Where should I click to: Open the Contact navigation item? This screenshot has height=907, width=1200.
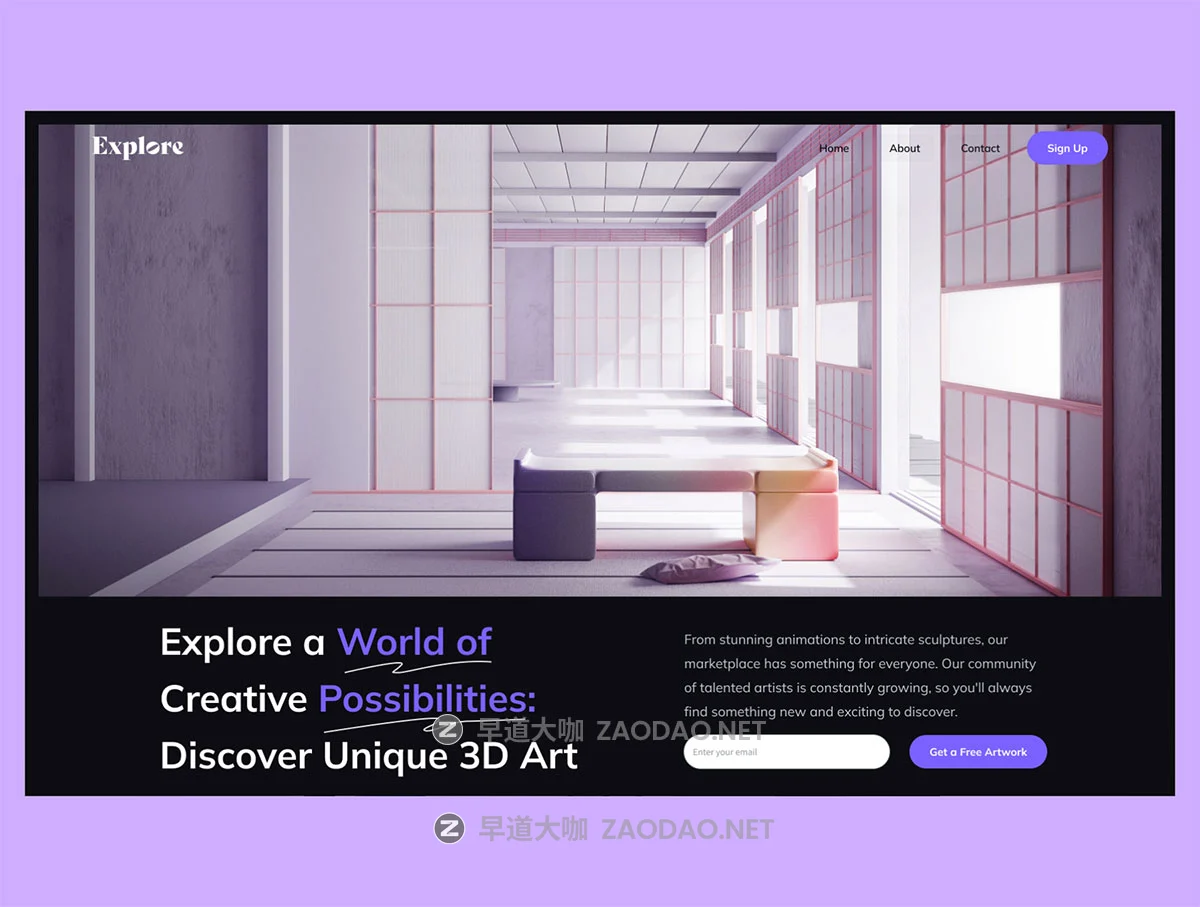[x=979, y=148]
